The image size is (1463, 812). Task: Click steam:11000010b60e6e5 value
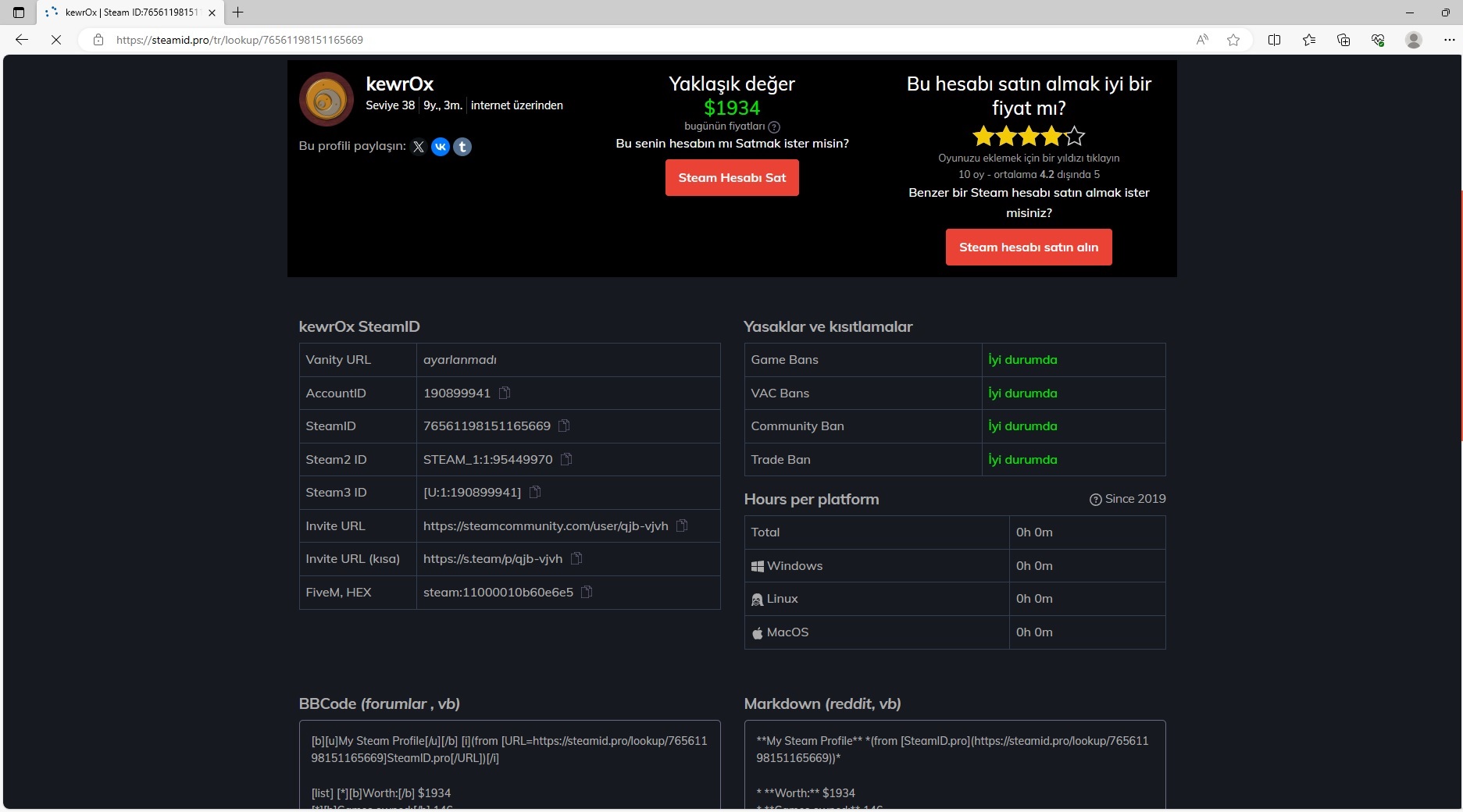(x=498, y=592)
